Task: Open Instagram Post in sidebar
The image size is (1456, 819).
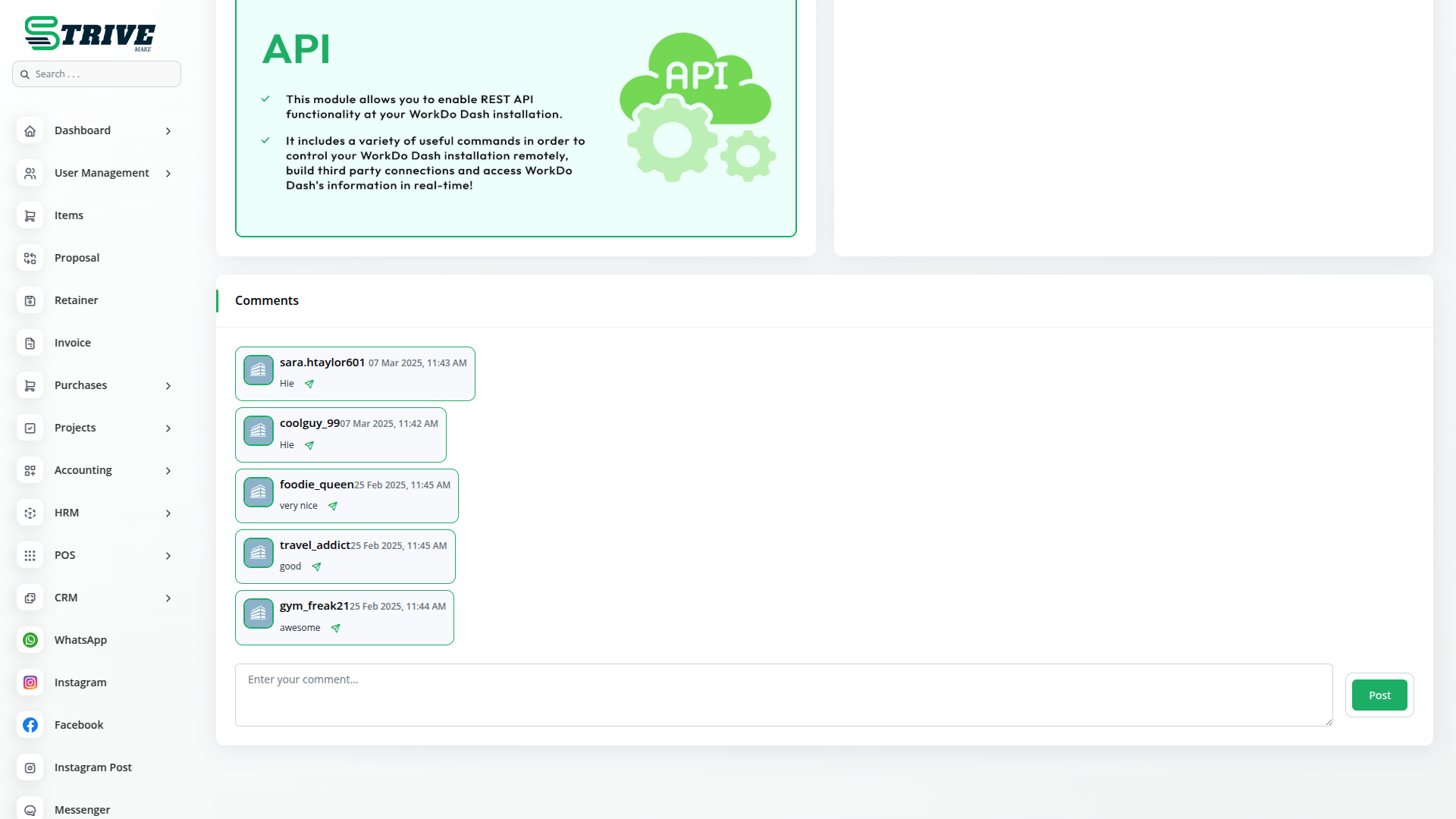Action: click(x=93, y=767)
